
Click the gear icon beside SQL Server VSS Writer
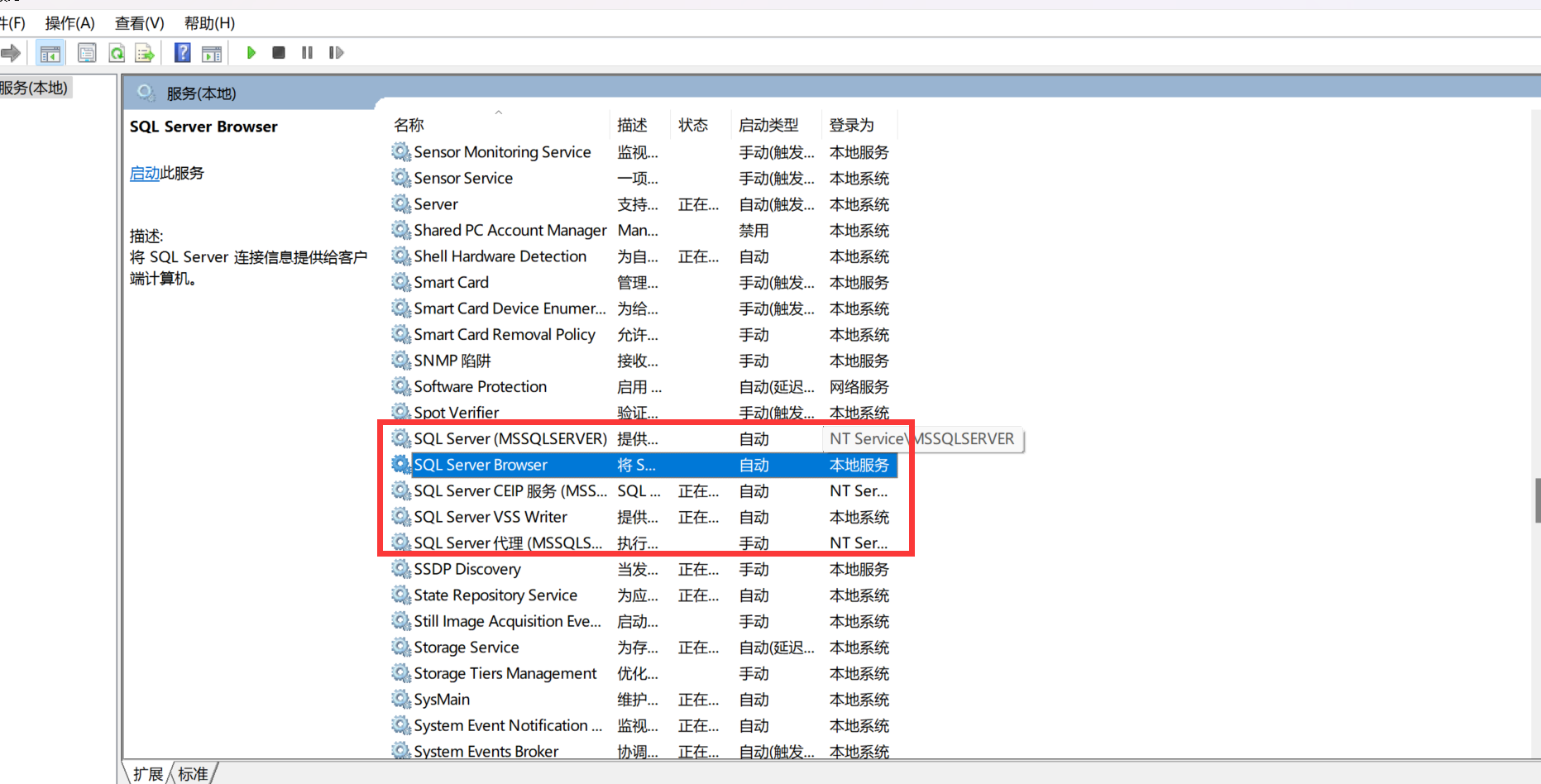pyautogui.click(x=401, y=517)
